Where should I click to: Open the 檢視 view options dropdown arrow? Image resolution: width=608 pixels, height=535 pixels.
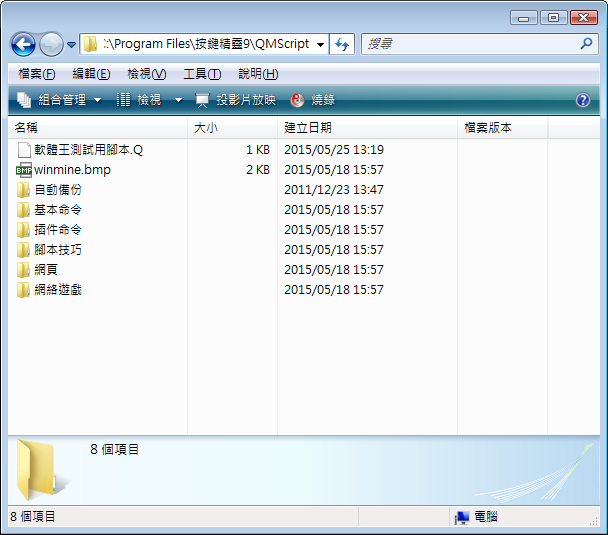(x=178, y=100)
